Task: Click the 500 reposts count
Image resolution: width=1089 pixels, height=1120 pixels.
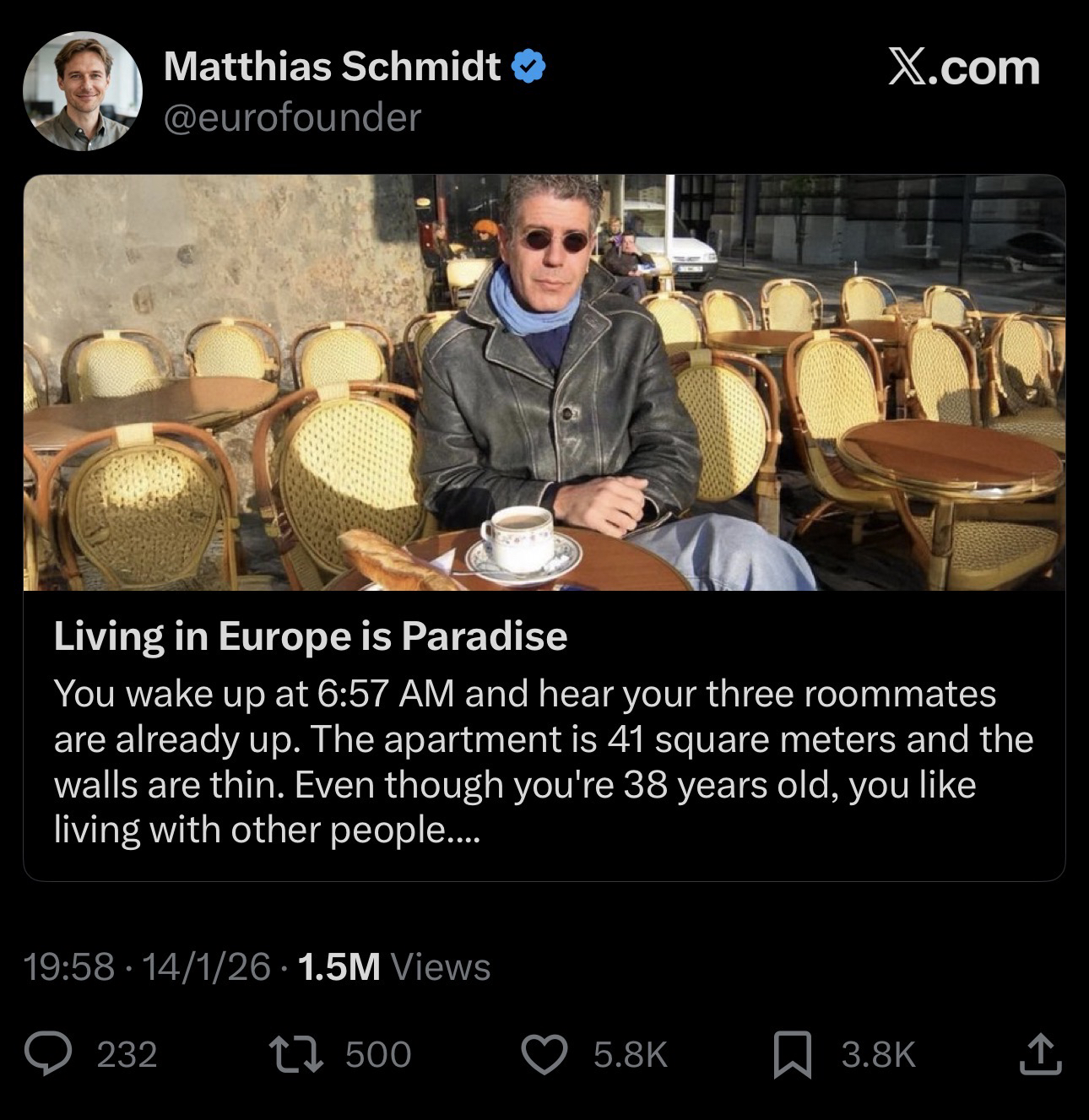Action: pyautogui.click(x=378, y=1055)
